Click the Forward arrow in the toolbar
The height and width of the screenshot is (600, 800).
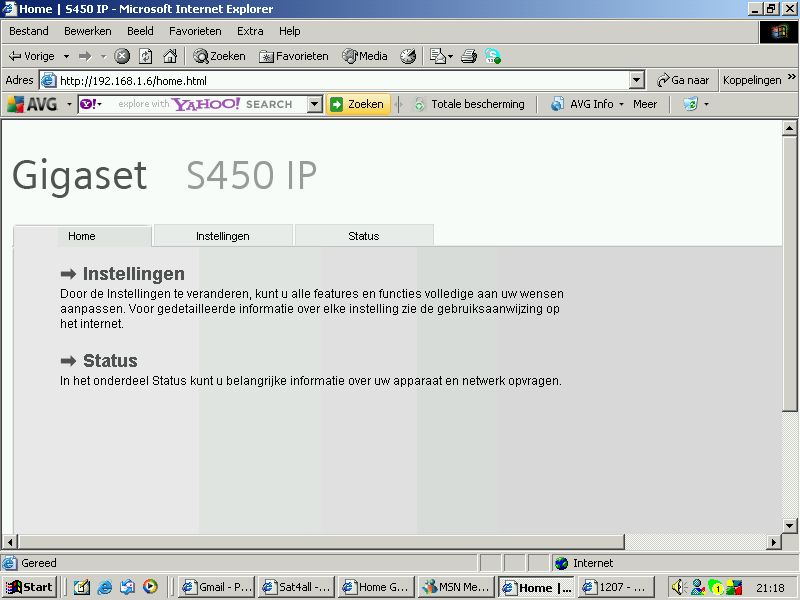[x=85, y=56]
